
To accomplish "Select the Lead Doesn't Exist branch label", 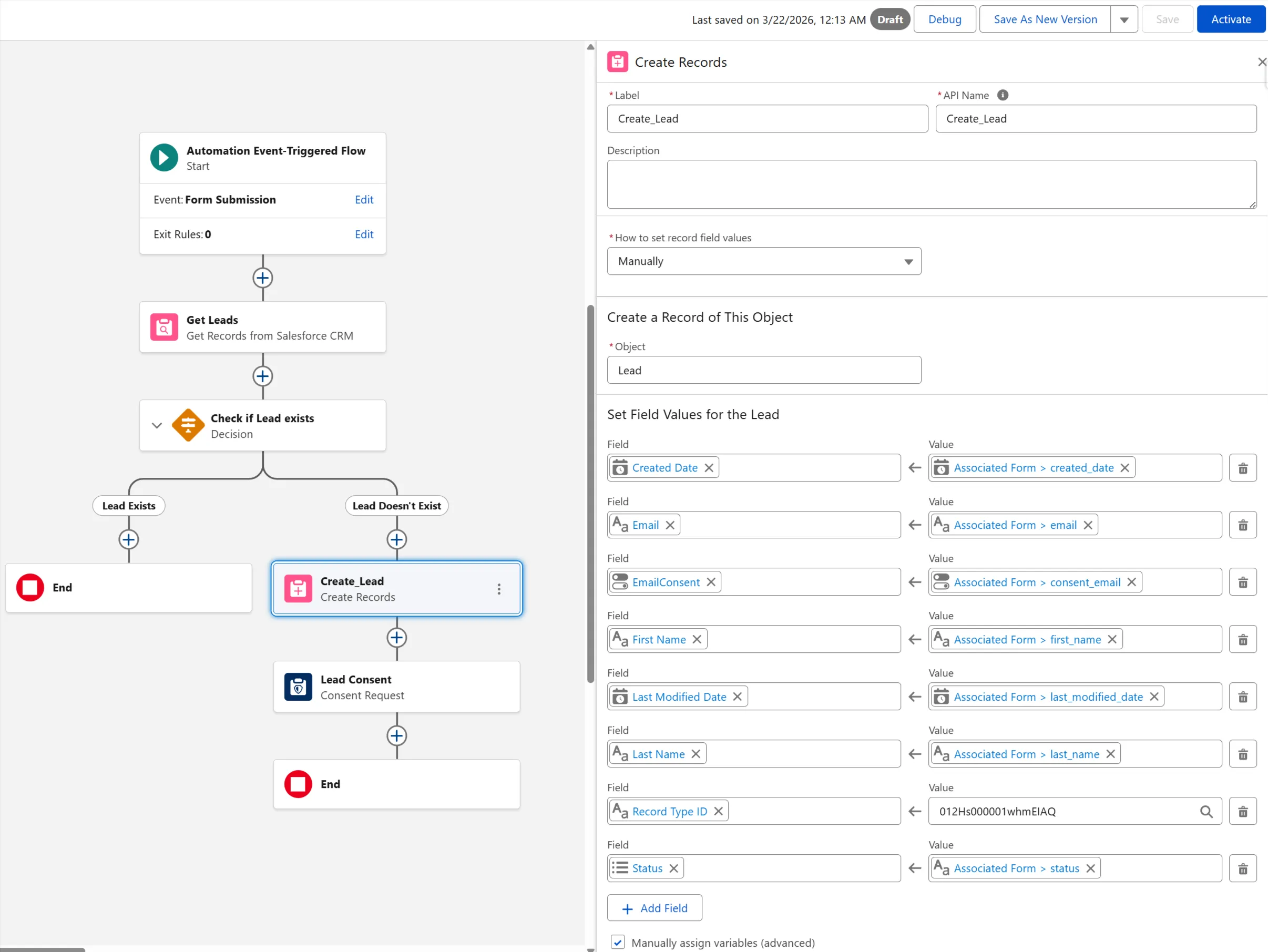I will point(397,506).
